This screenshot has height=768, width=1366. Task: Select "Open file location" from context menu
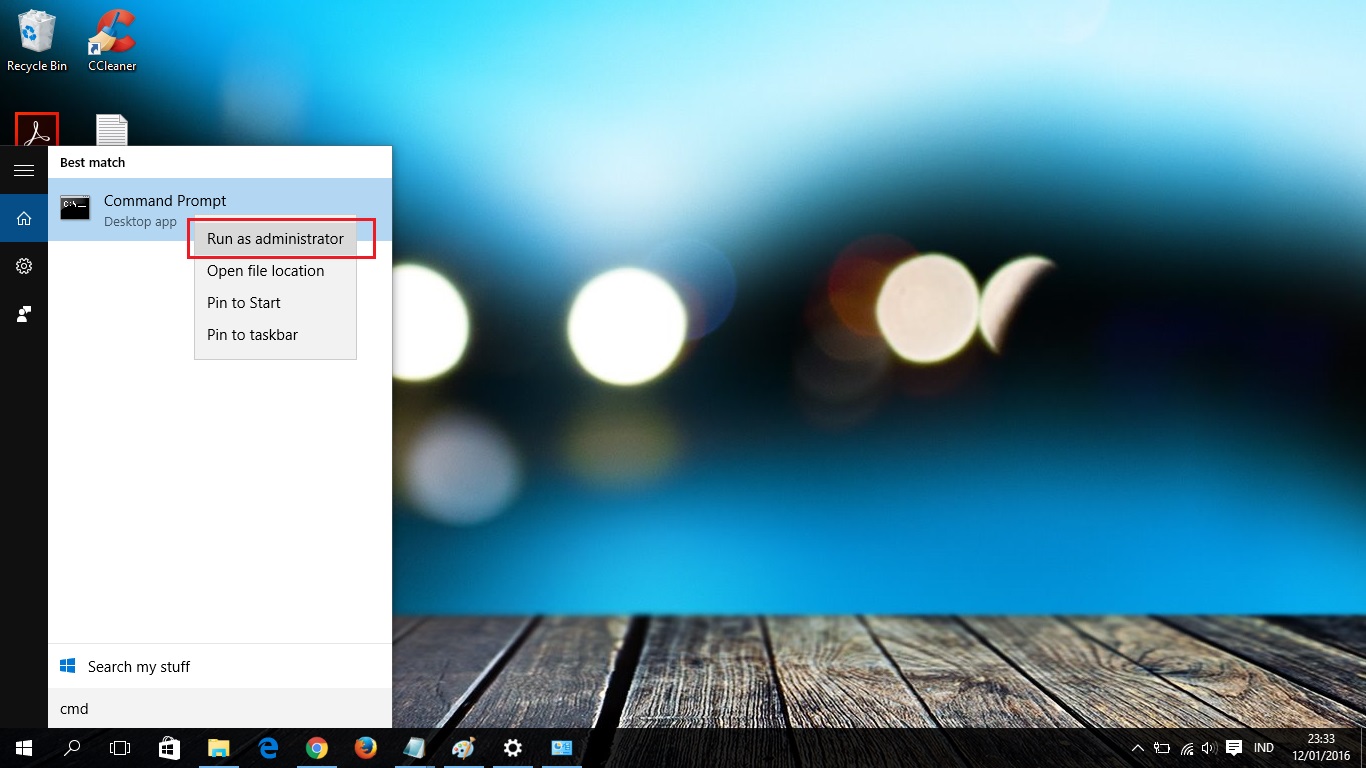265,270
